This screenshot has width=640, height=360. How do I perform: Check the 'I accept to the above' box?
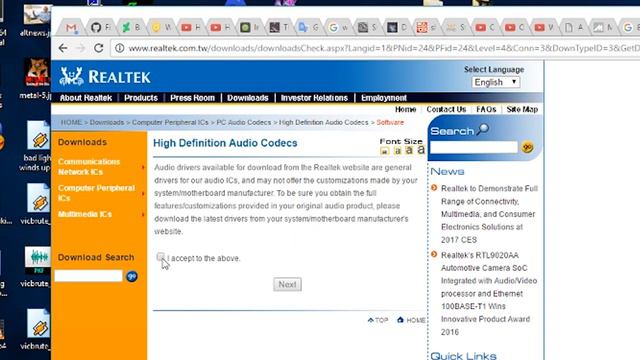click(x=160, y=257)
